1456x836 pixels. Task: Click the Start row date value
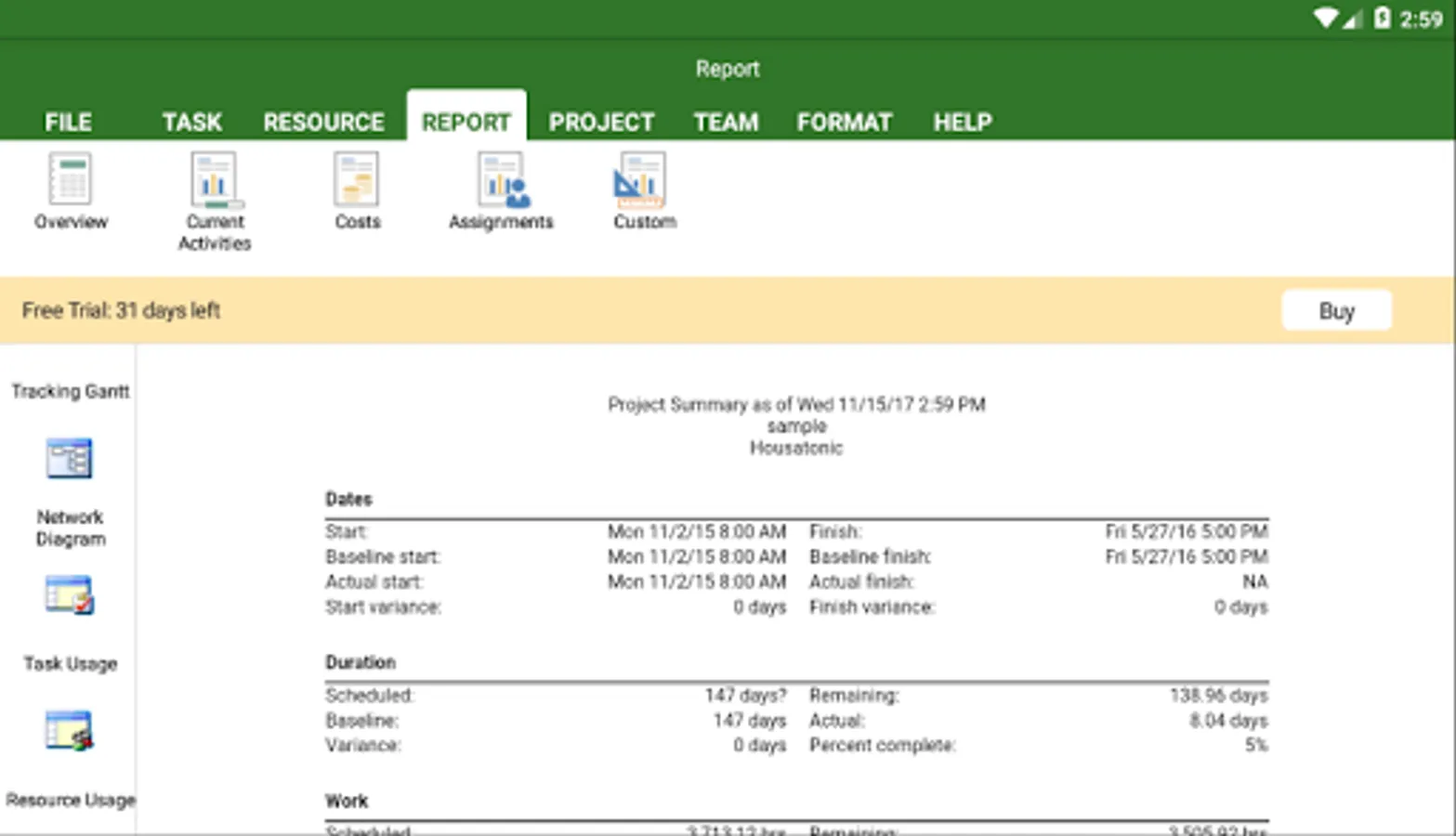(x=697, y=531)
